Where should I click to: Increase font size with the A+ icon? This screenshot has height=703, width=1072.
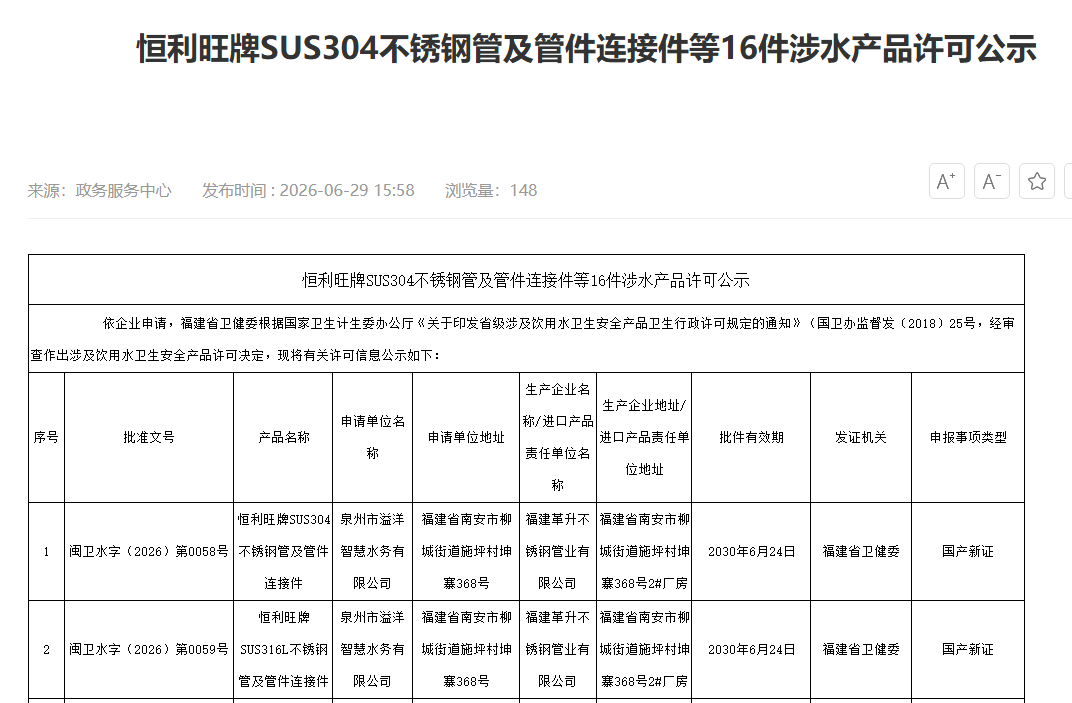point(946,181)
